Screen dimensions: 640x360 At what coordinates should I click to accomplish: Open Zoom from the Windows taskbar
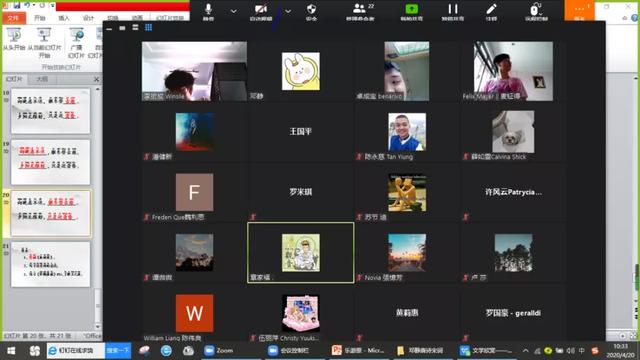219,351
